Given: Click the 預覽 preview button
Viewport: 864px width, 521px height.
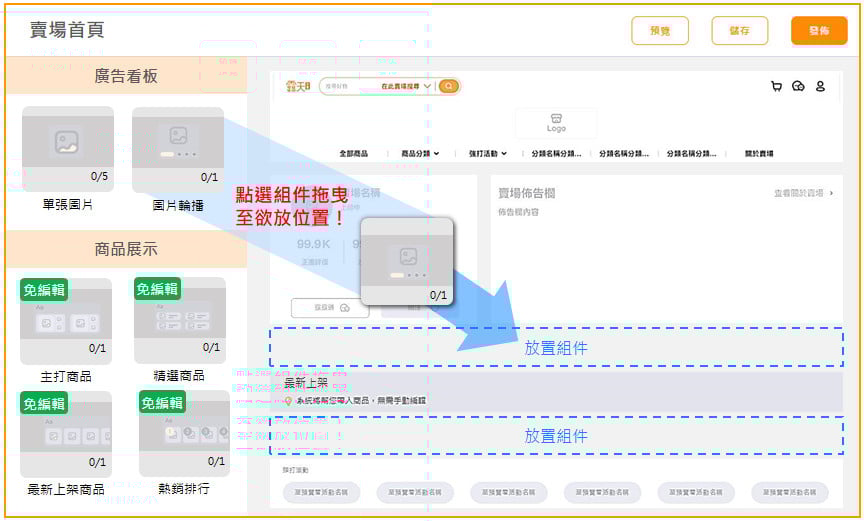Looking at the screenshot, I should click(x=660, y=31).
